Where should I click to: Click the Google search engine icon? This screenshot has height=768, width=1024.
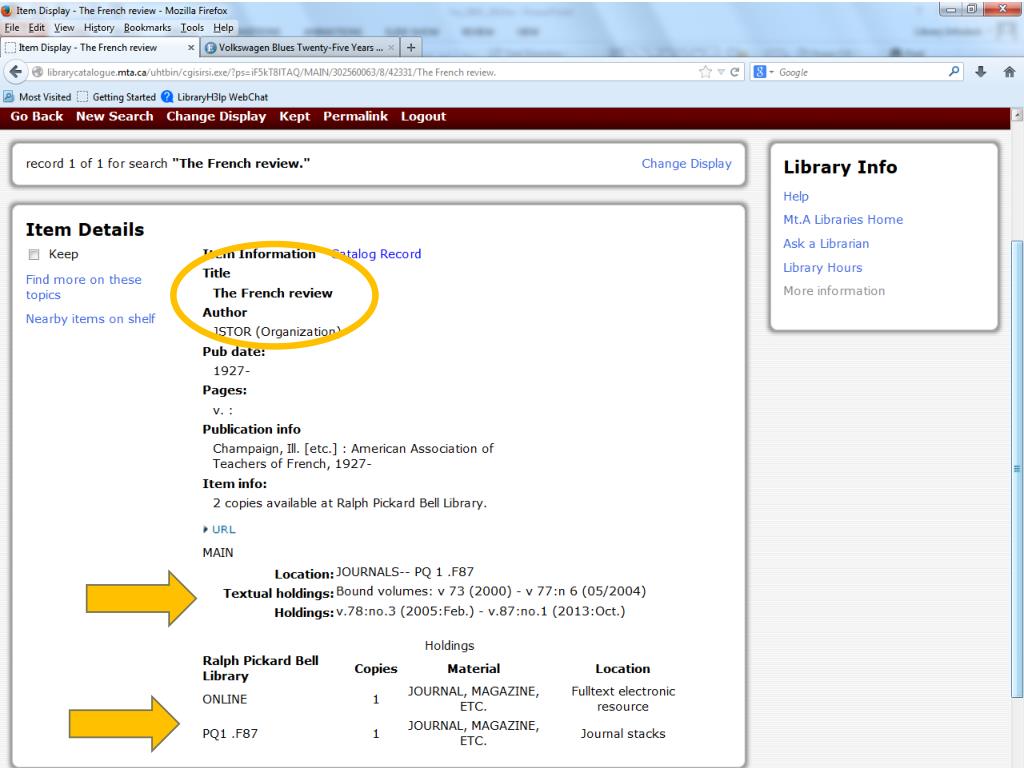pyautogui.click(x=760, y=72)
